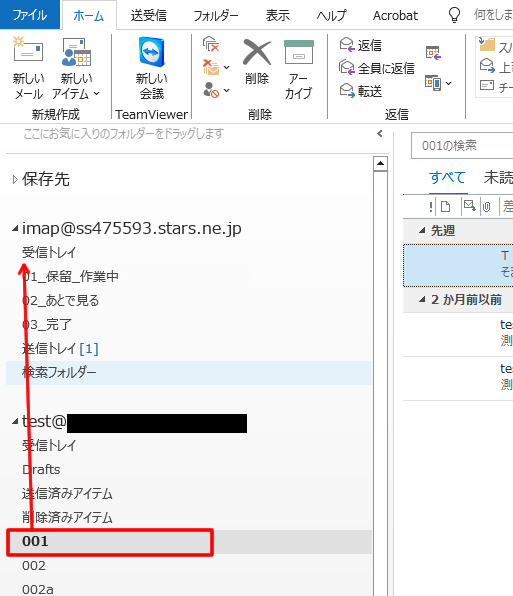Open the 送受信 ribbon tab
Screen dimensions: 513x596
(149, 16)
